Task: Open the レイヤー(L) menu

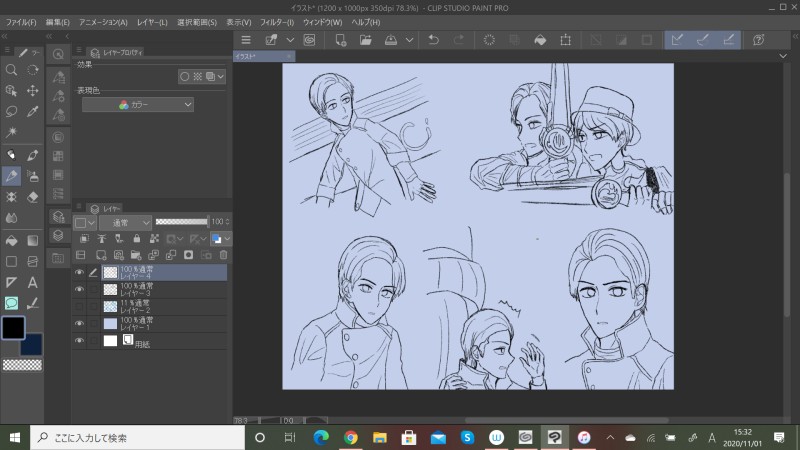Action: 152,21
